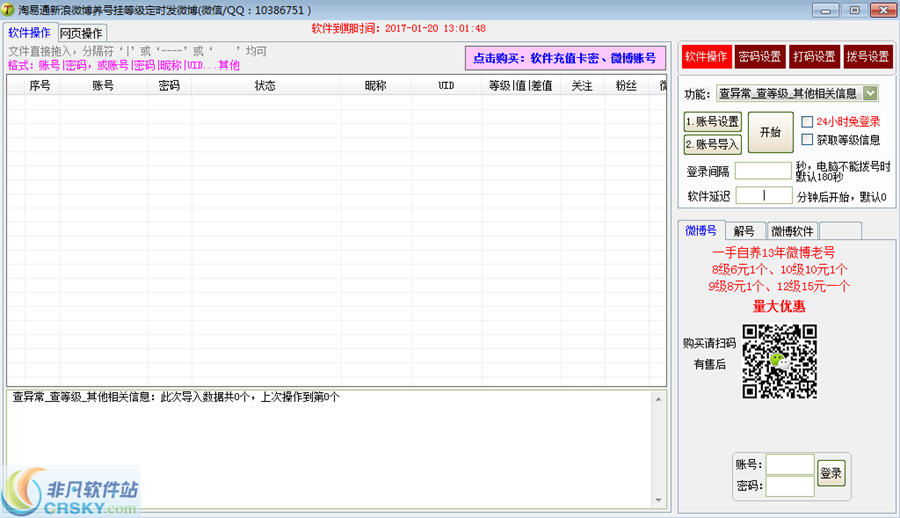Screen dimensions: 900x518
Task: Focus the 登录间隔 input field
Action: click(763, 171)
